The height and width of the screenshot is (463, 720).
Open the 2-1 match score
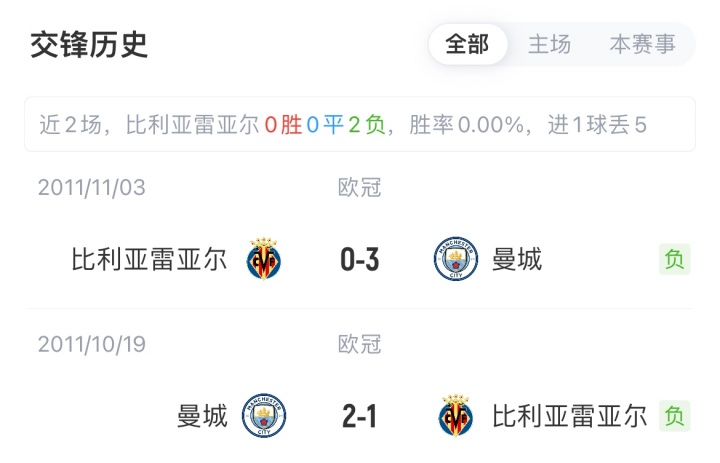(x=359, y=415)
